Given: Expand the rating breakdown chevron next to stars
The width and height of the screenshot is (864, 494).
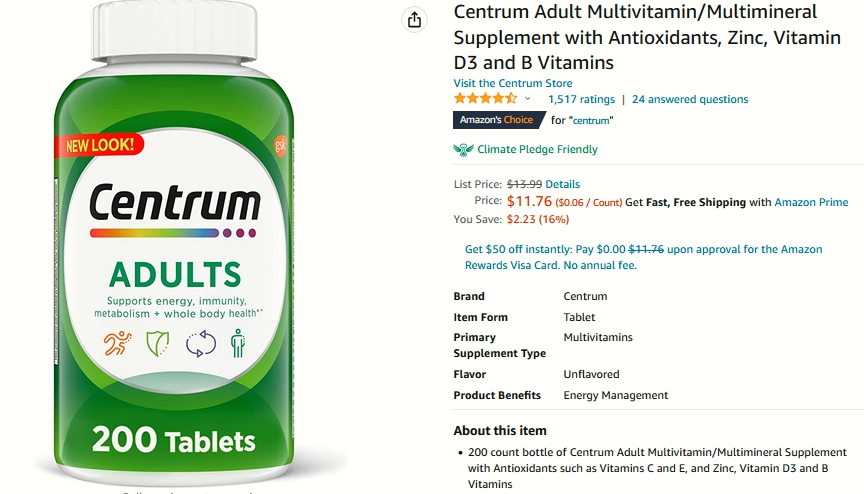Looking at the screenshot, I should pyautogui.click(x=527, y=99).
